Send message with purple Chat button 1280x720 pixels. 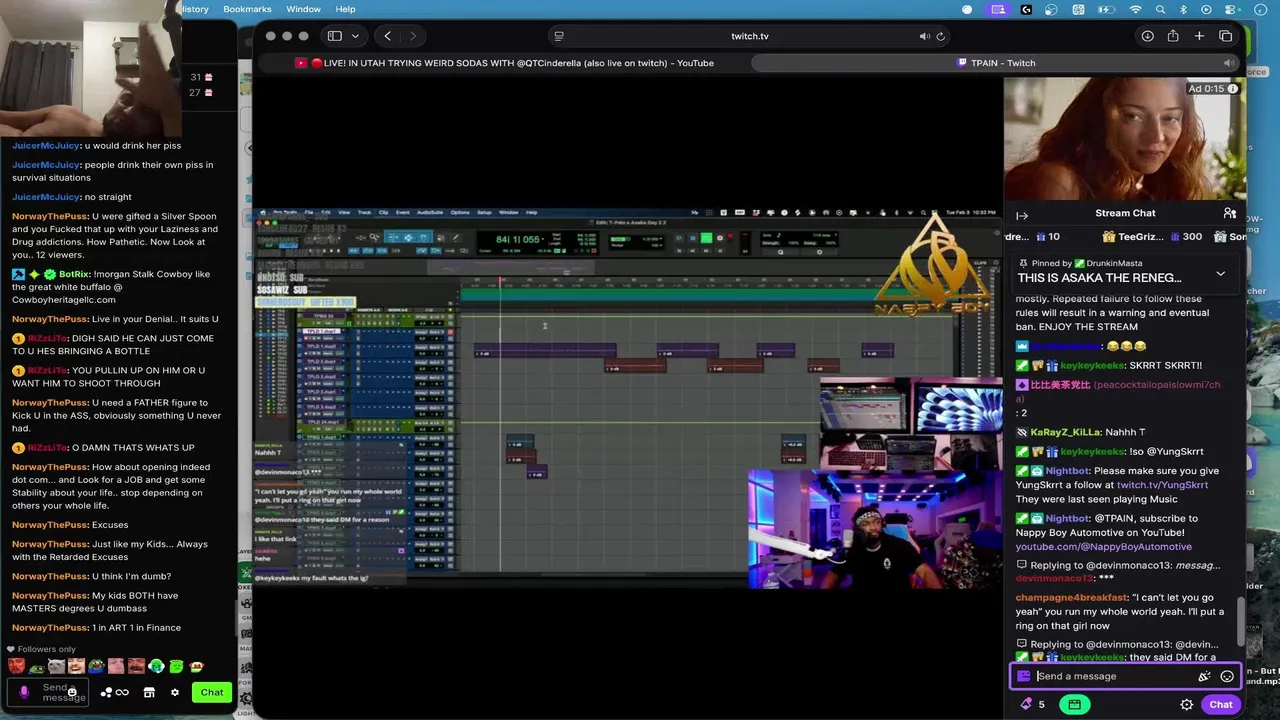click(1221, 704)
